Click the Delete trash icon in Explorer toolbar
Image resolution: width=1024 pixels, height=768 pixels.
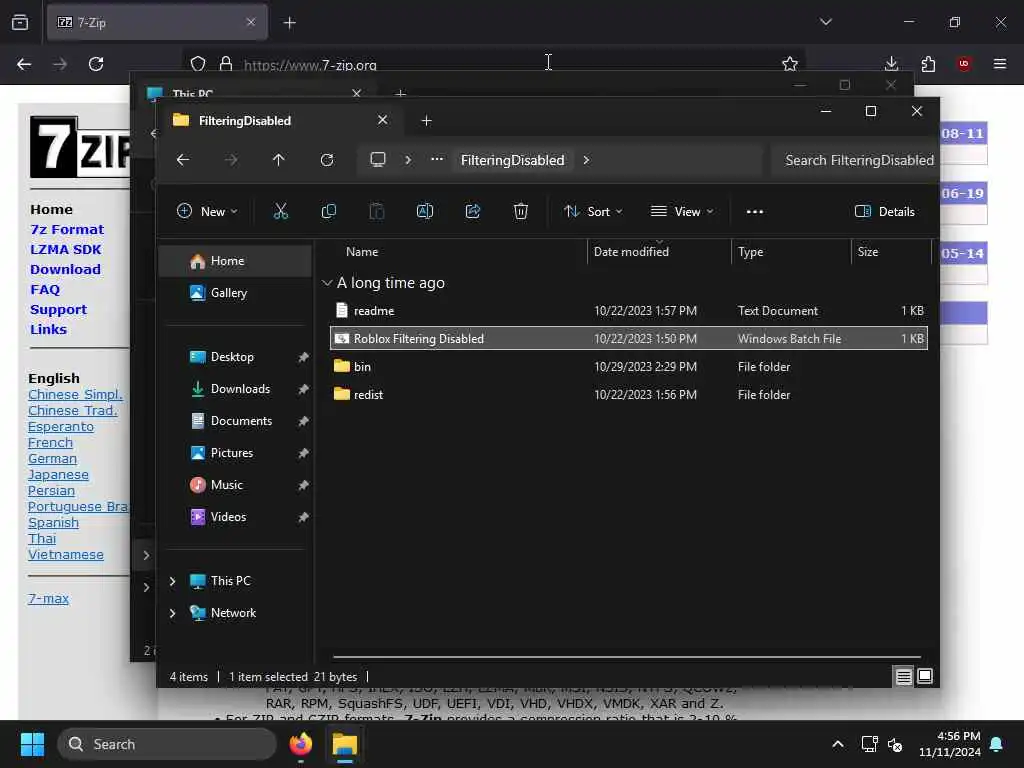click(520, 212)
